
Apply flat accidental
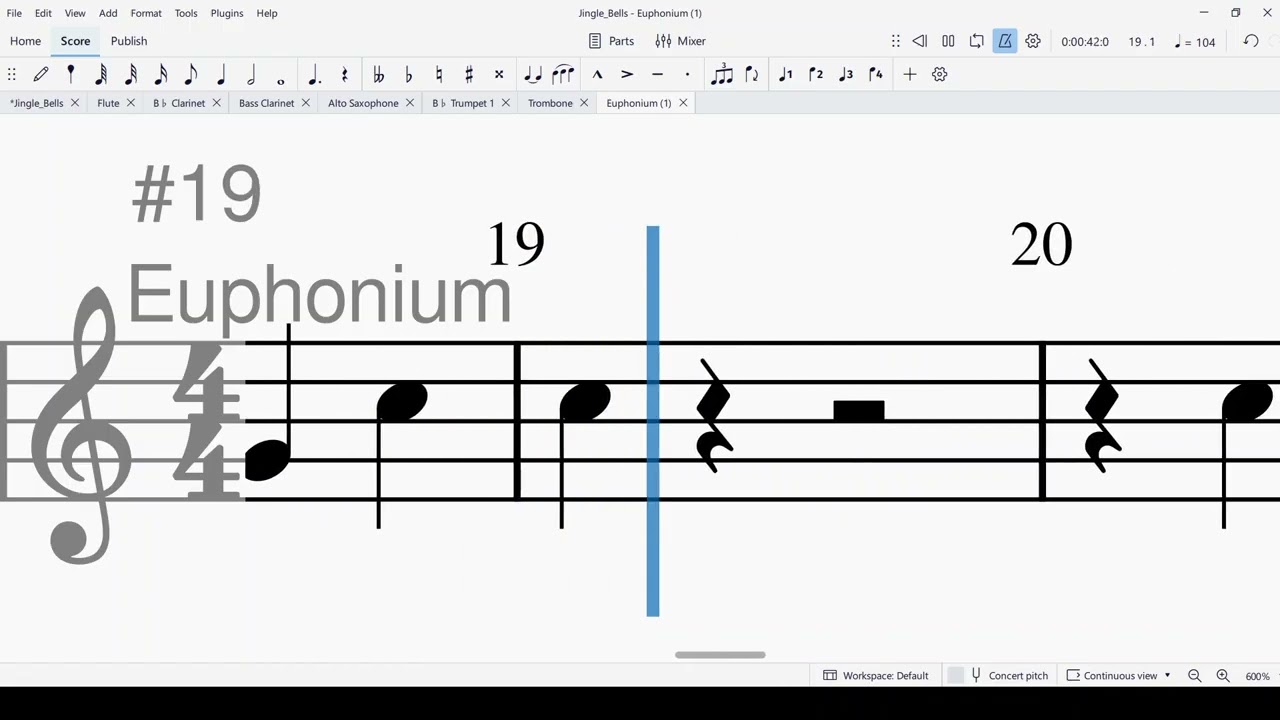tap(408, 74)
